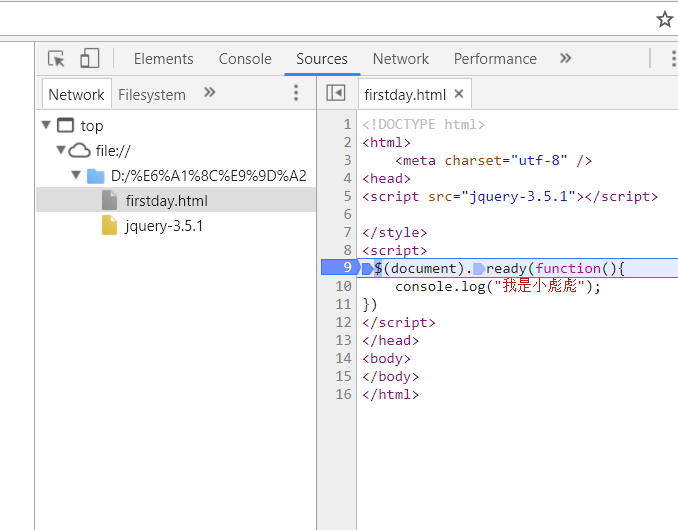Click the inline breakpoint marker before ready
Viewport: 678px width, 530px height.
479,269
